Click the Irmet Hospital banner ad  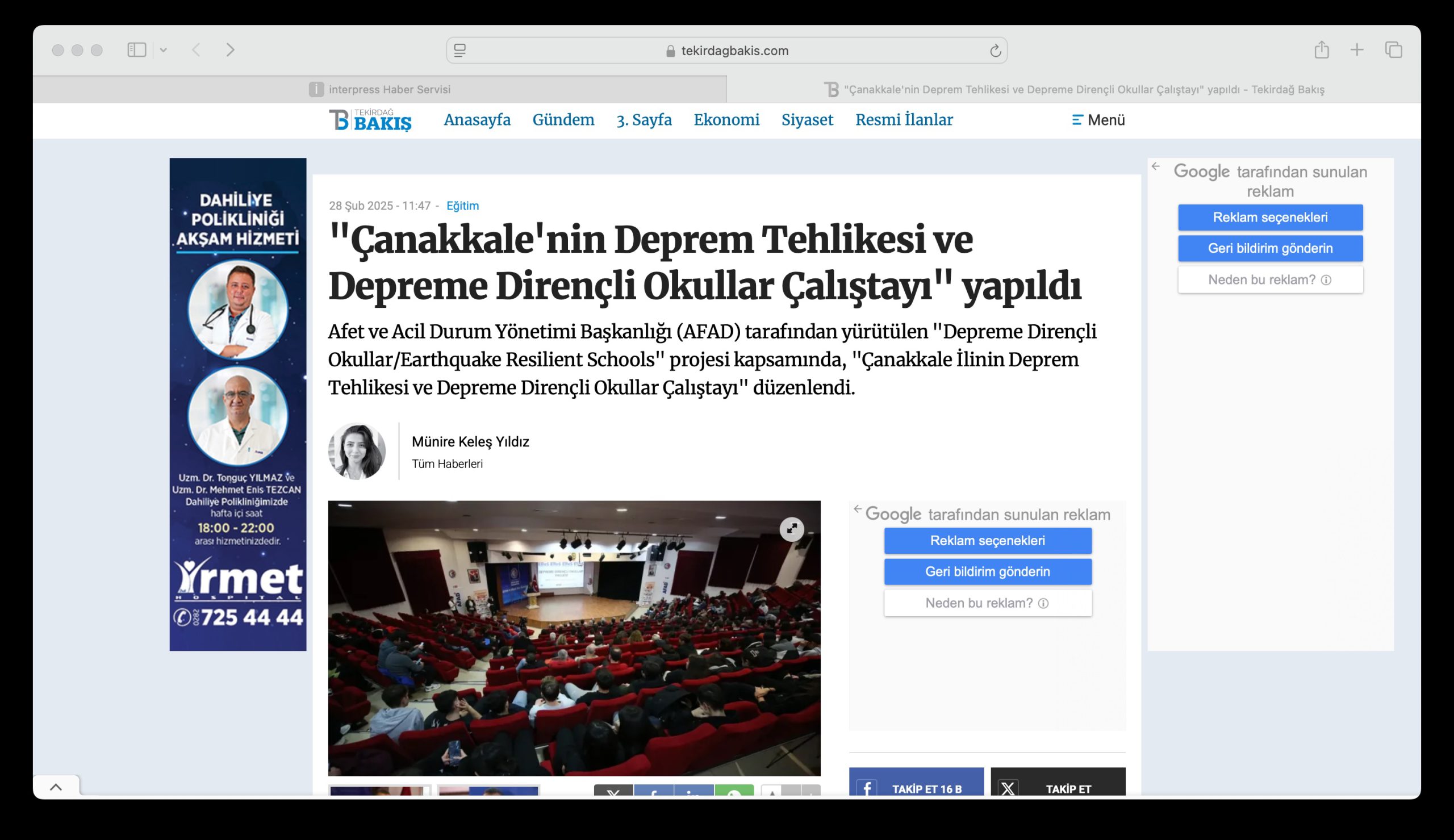tap(237, 404)
